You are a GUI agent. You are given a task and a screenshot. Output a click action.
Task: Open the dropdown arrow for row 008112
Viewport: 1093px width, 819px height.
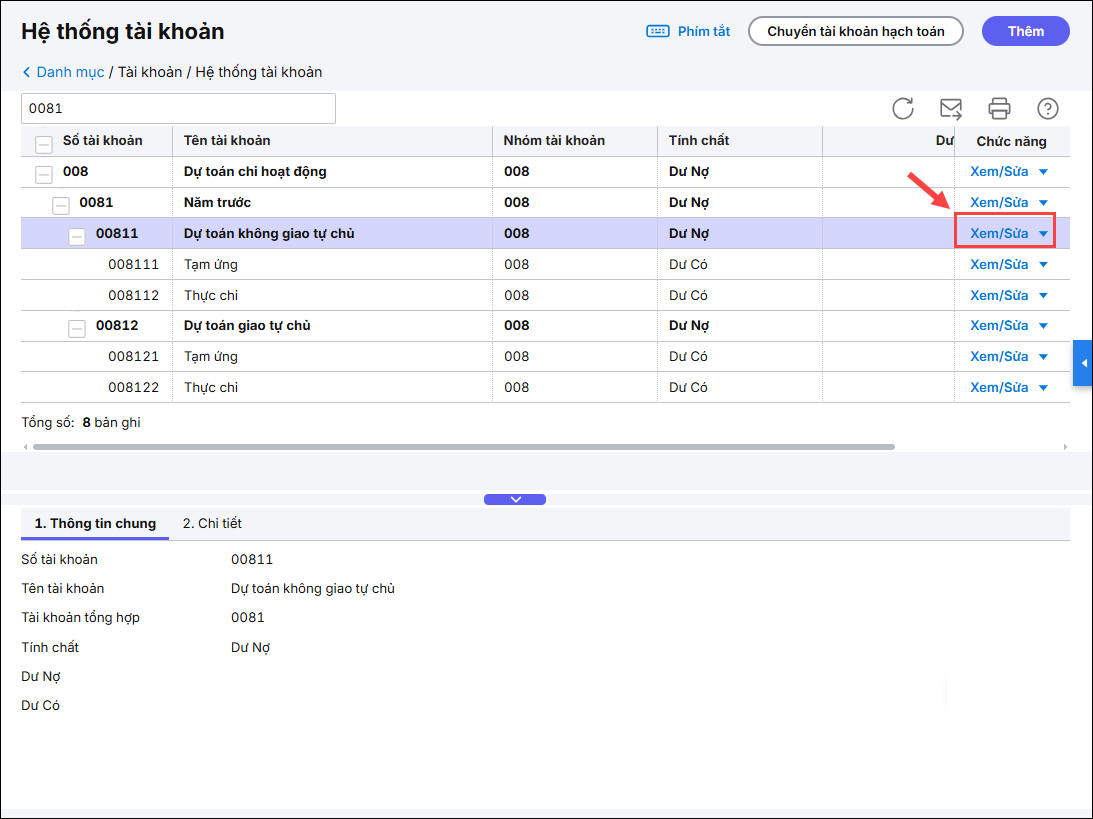(1043, 295)
